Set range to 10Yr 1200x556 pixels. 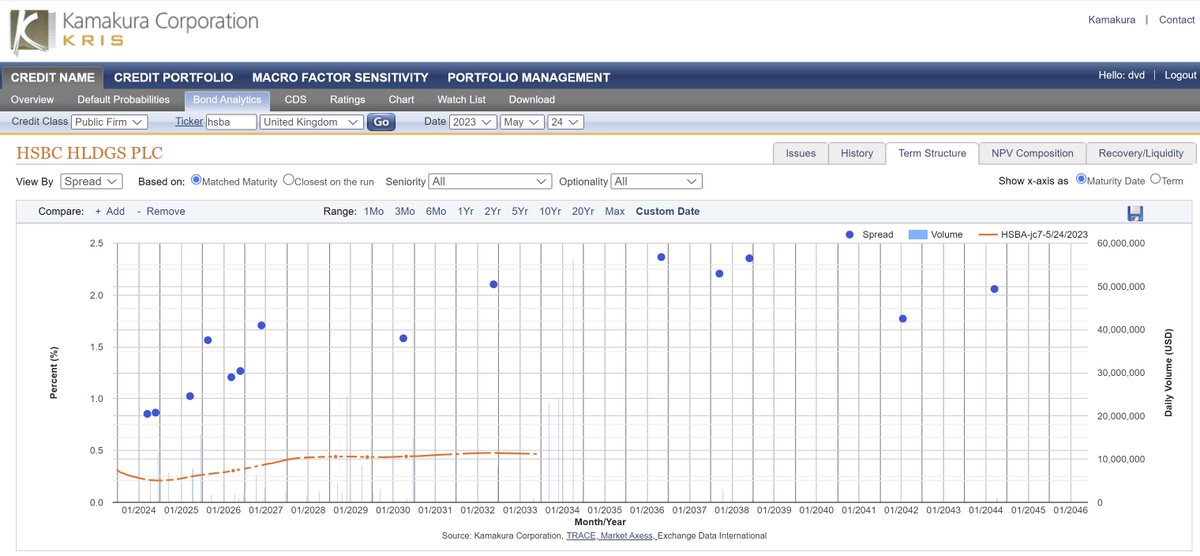coord(550,211)
